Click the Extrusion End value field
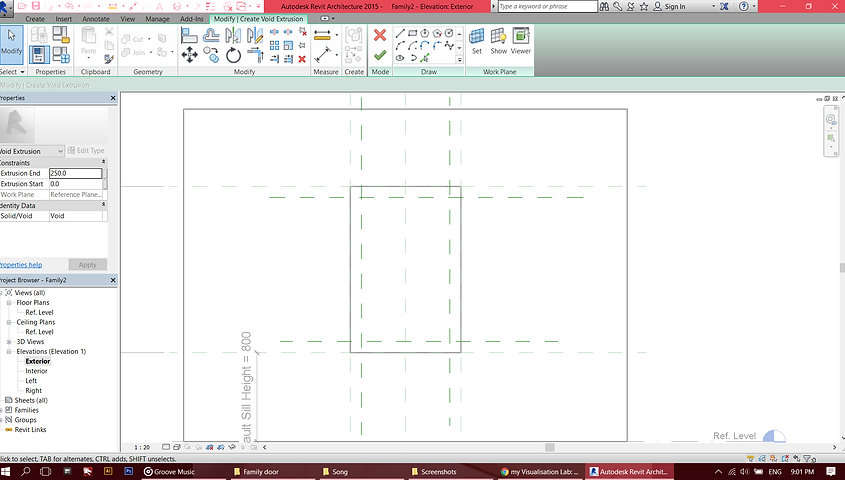Image resolution: width=845 pixels, height=480 pixels. [x=75, y=173]
